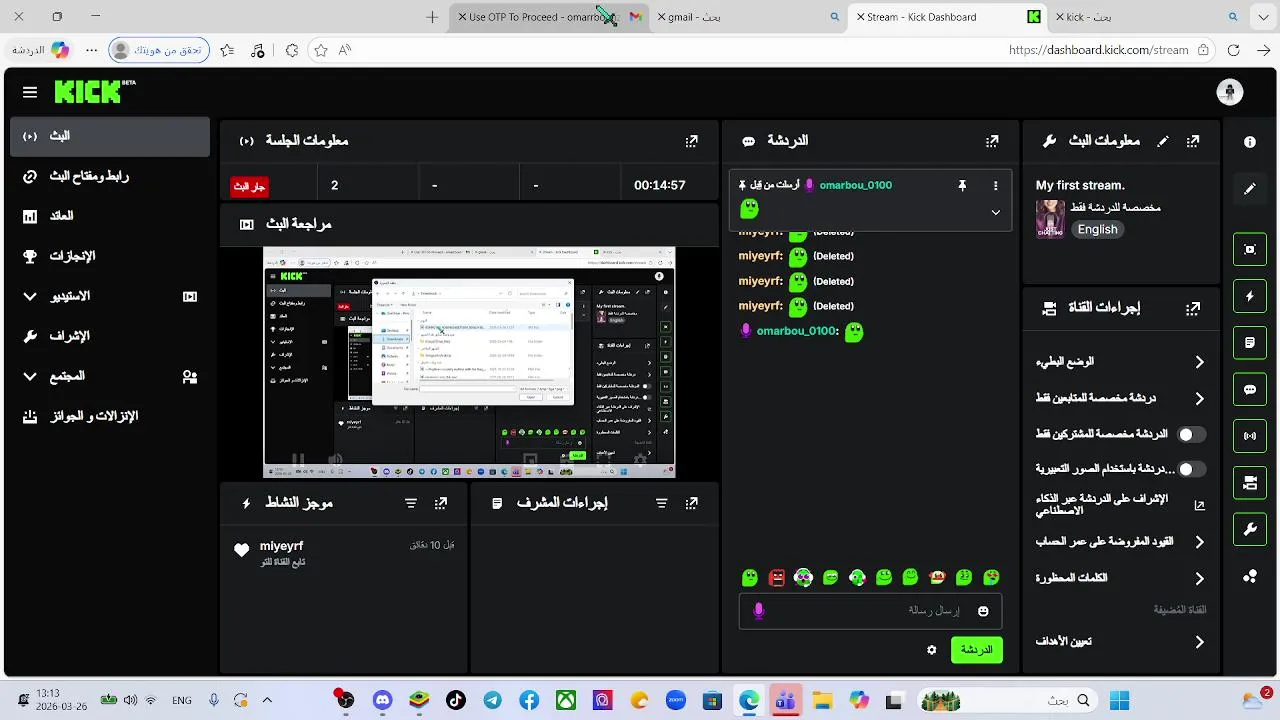Open Telegram from the taskbar
Image resolution: width=1280 pixels, height=720 pixels.
492,701
